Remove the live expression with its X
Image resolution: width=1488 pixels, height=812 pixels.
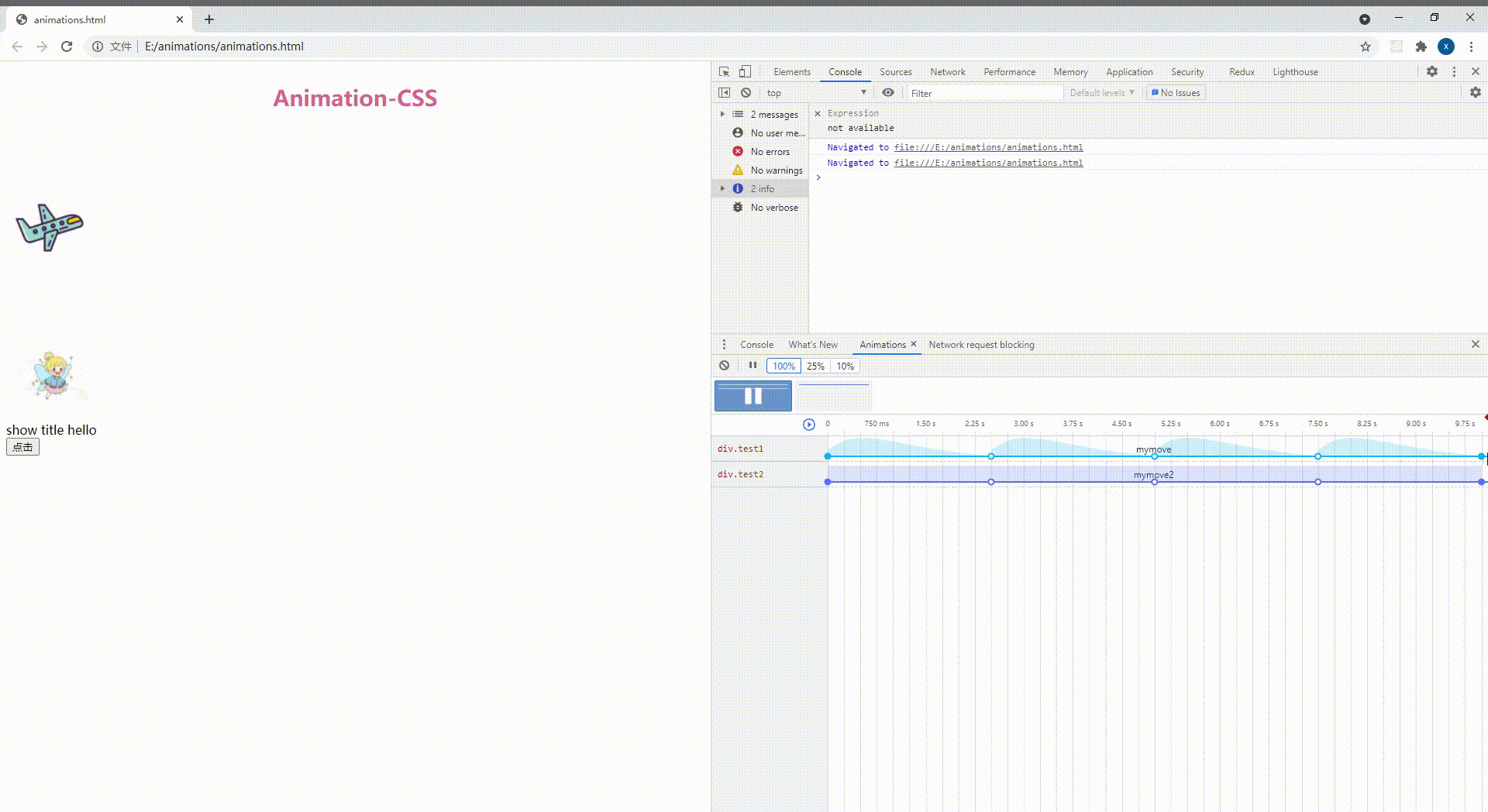pyautogui.click(x=818, y=113)
